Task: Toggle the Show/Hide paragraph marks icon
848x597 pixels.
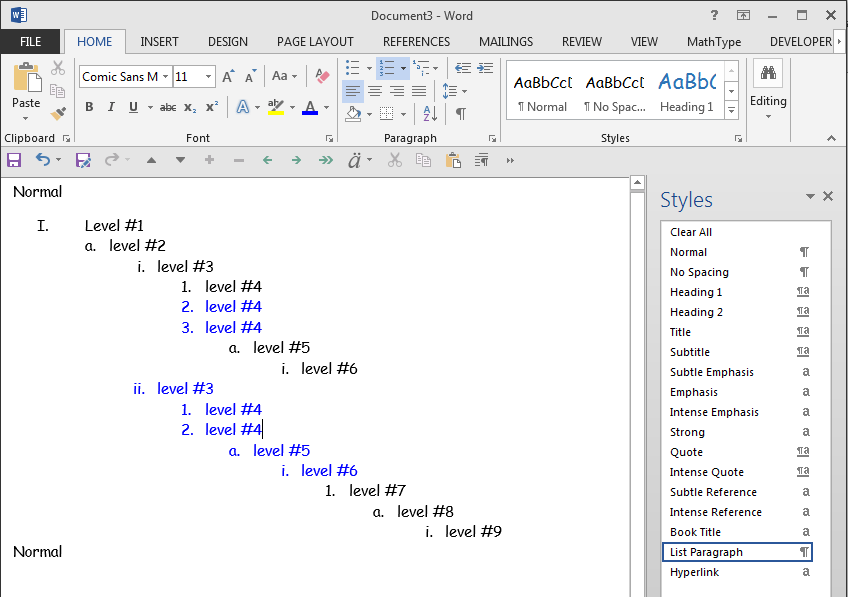Action: click(460, 113)
